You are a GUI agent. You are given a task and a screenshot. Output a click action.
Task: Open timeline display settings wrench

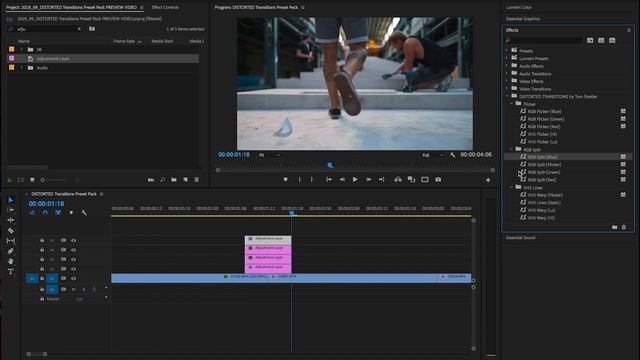coord(84,213)
